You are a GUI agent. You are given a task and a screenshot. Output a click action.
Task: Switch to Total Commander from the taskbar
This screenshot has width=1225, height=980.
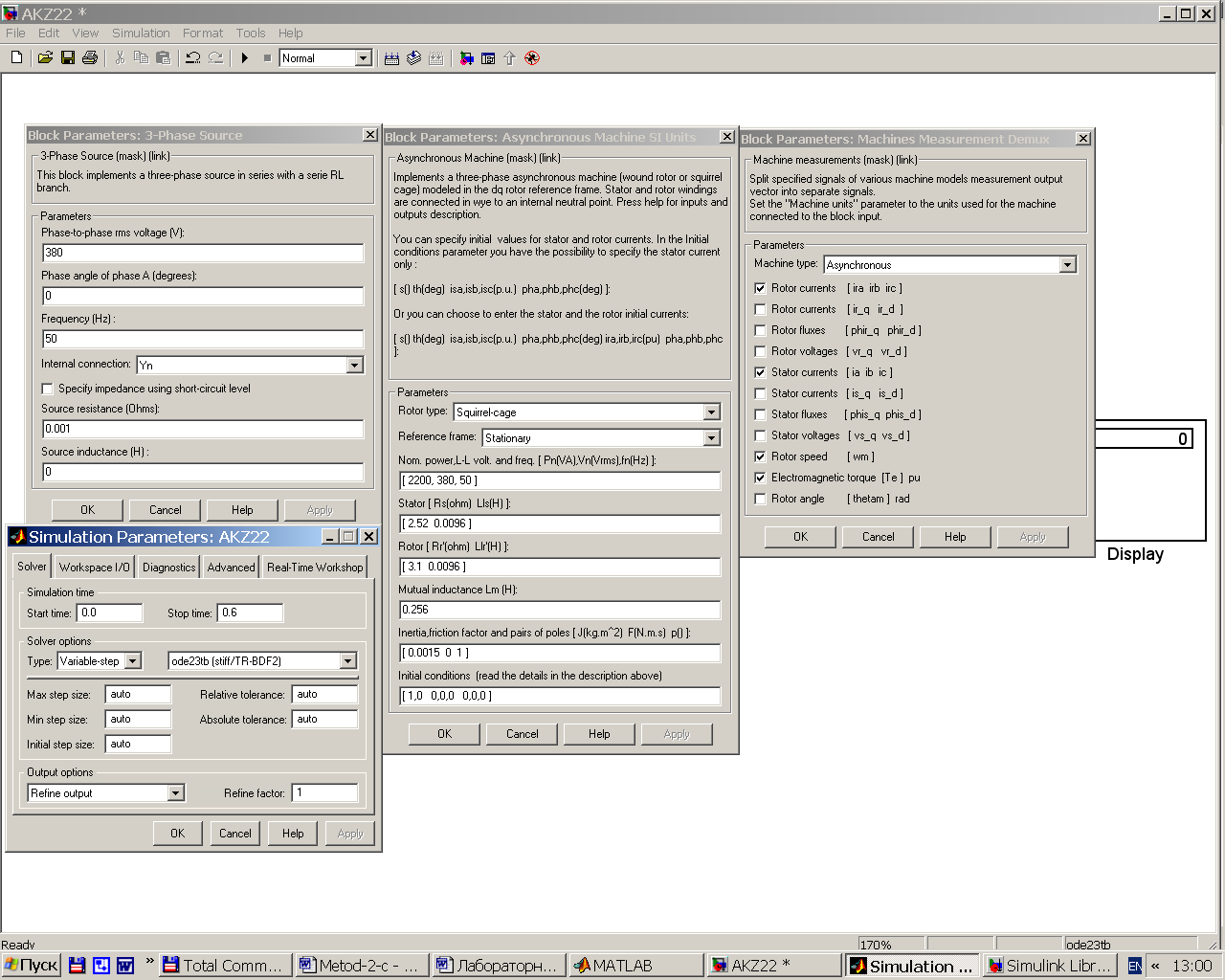[x=225, y=965]
